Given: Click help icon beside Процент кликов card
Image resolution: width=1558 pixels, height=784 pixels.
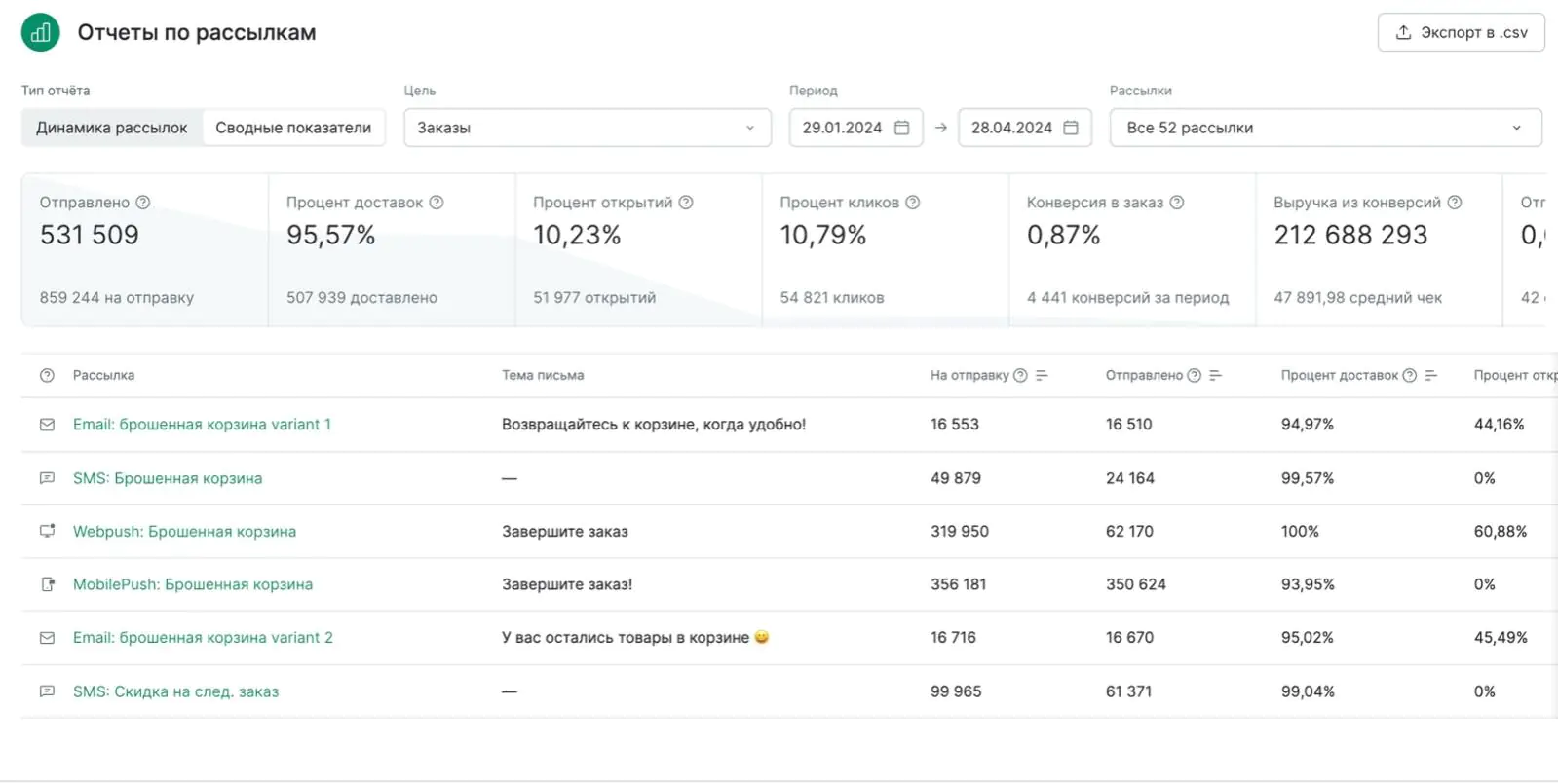Looking at the screenshot, I should click(913, 203).
